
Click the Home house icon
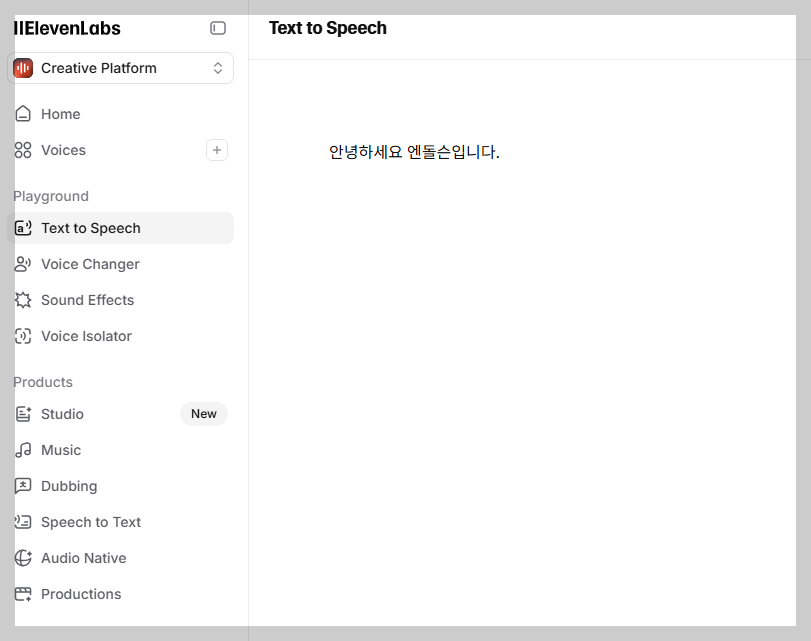tap(23, 114)
